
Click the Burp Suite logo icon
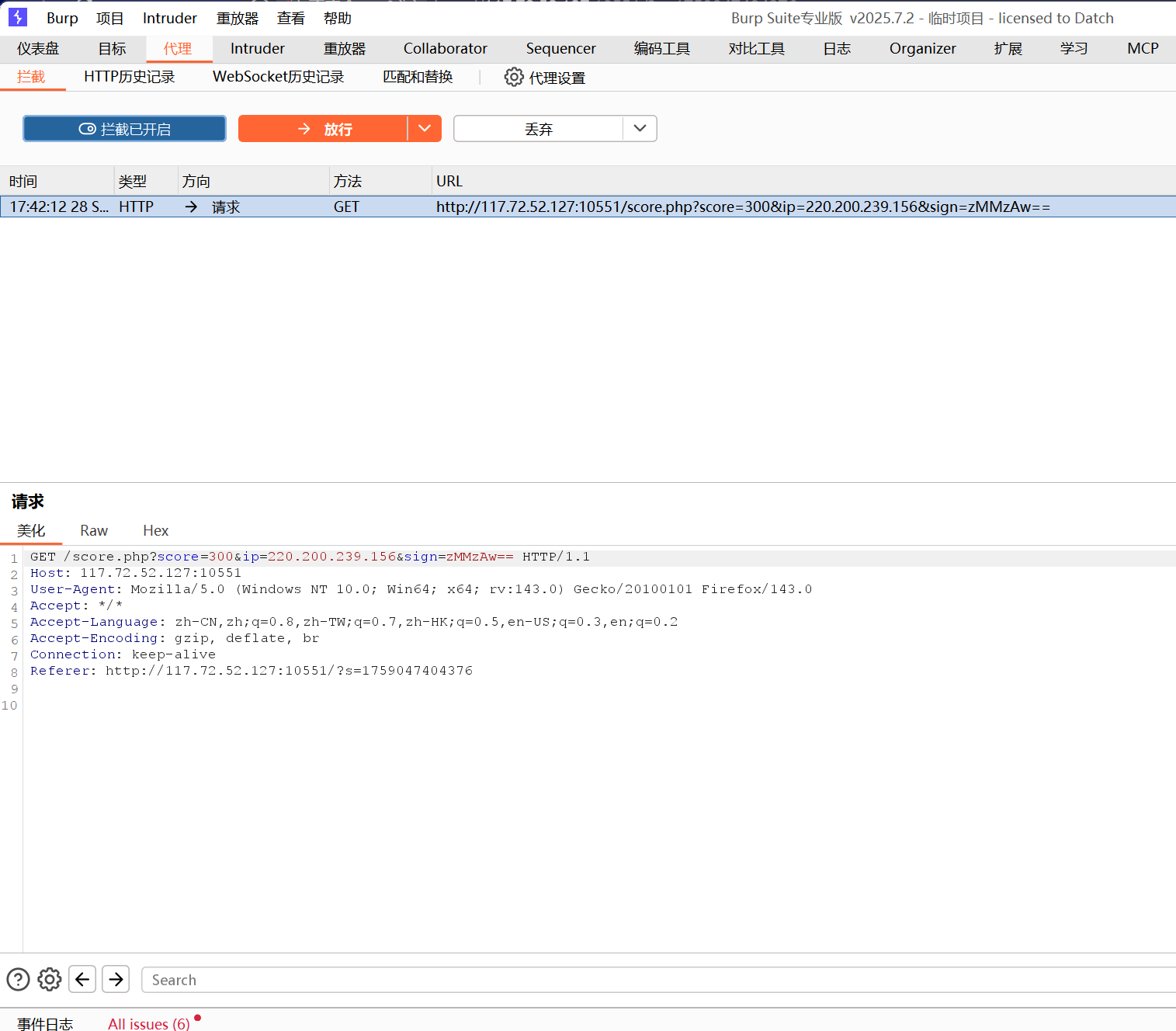(x=17, y=17)
